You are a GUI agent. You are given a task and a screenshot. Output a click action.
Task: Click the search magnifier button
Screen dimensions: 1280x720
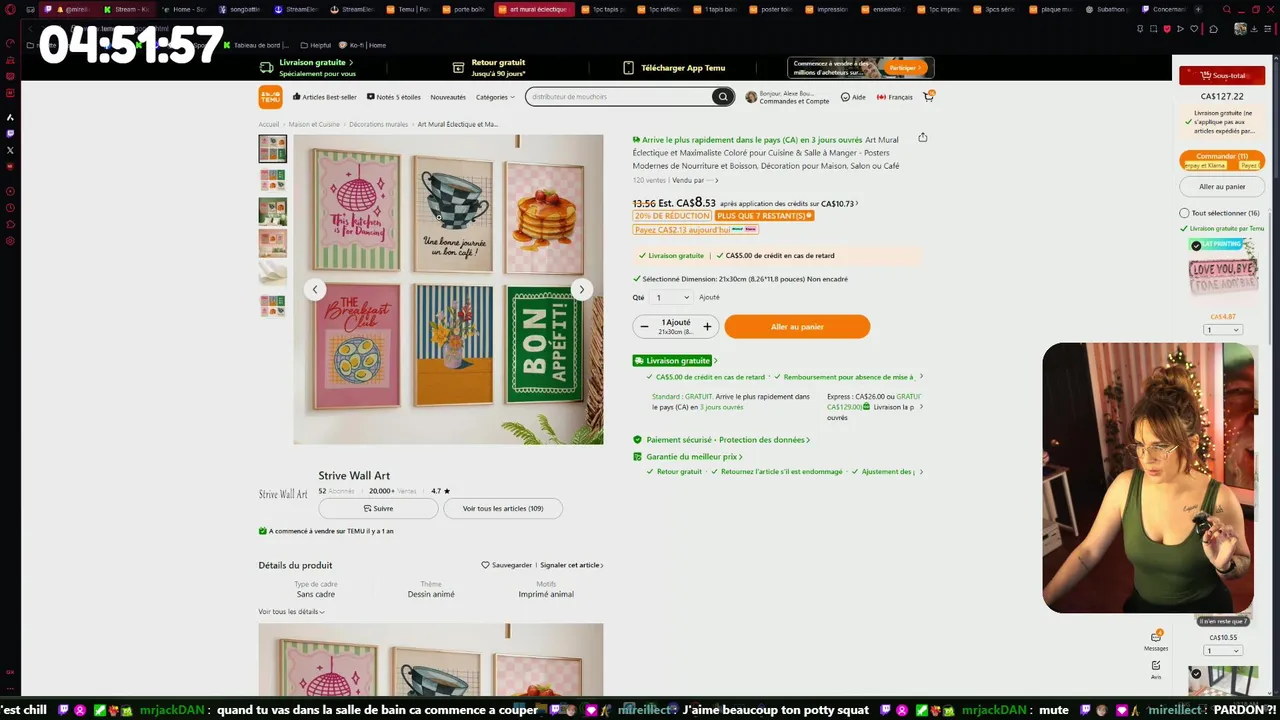tap(722, 97)
